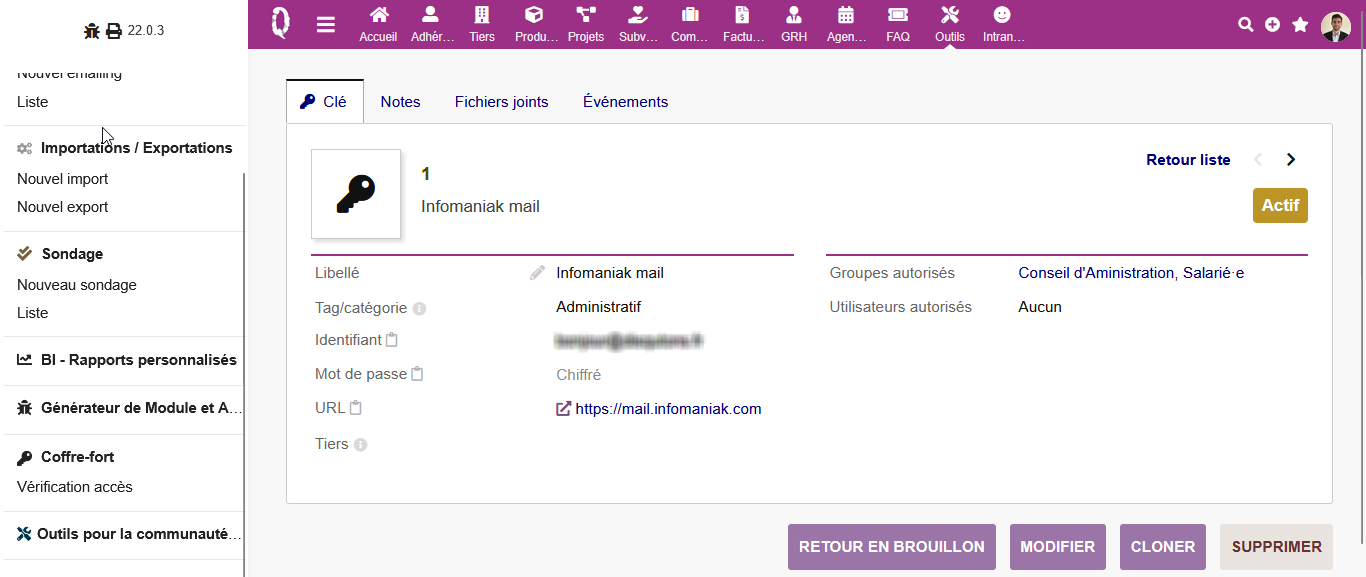1366x577 pixels.
Task: Select the Clé tab
Action: (x=325, y=102)
